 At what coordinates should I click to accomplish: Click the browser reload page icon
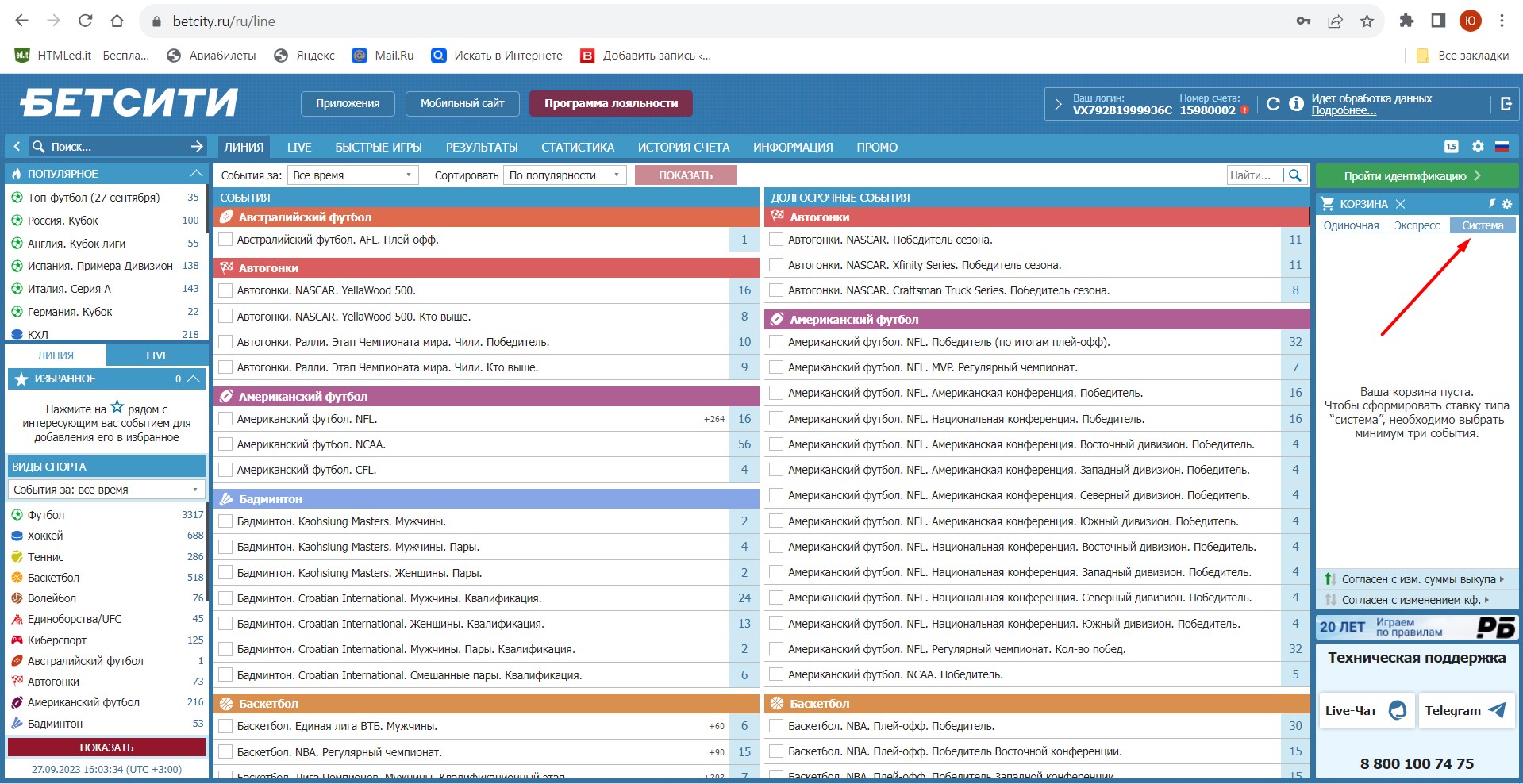click(86, 21)
